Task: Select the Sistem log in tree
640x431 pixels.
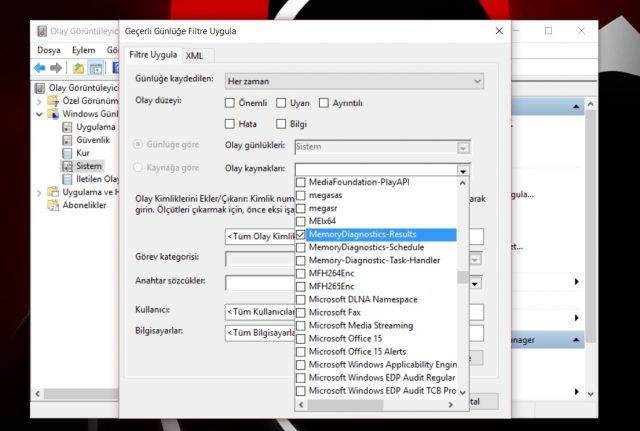Action: click(x=89, y=166)
